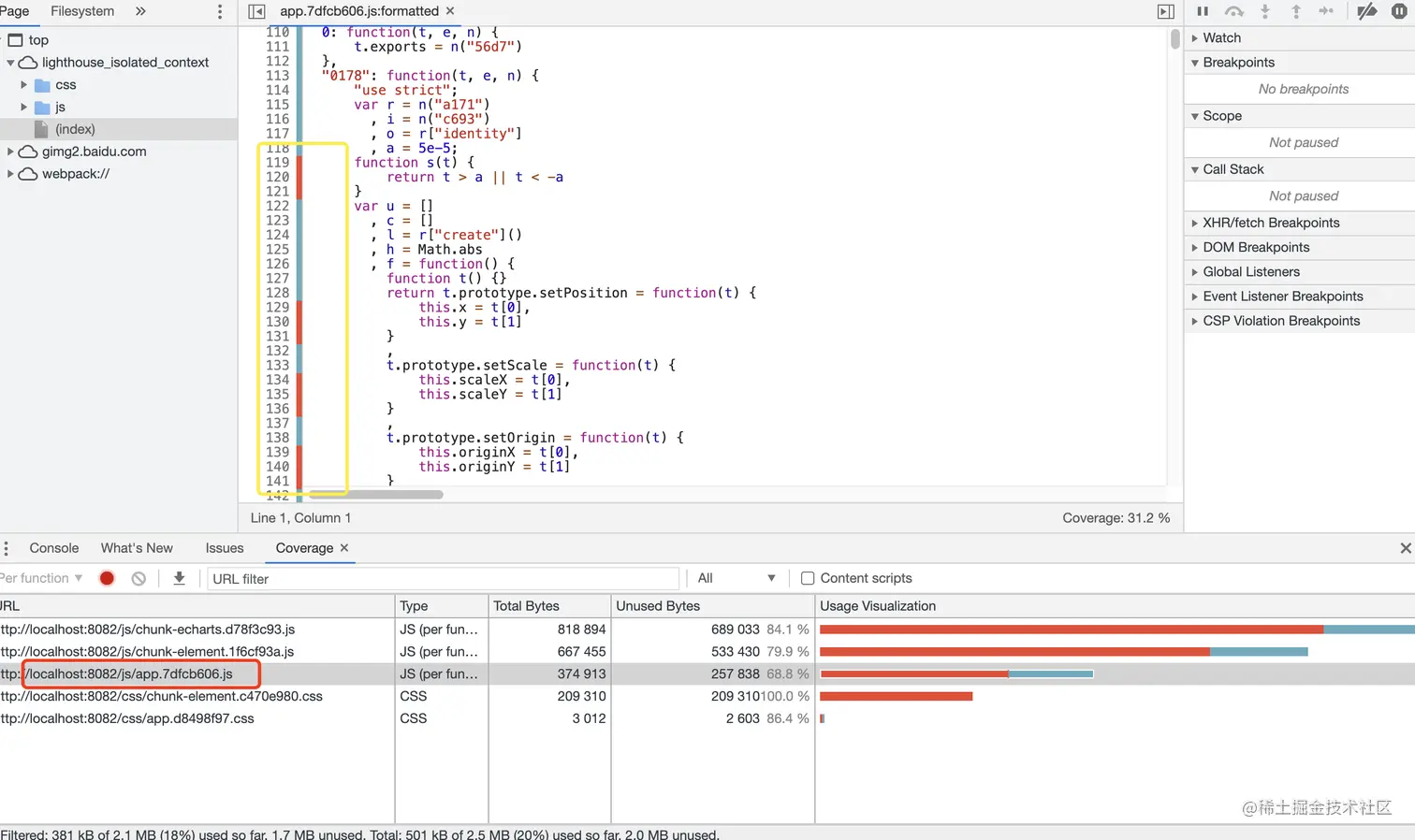Viewport: 1415px width, 840px height.
Task: Close the Coverage tab
Action: (344, 548)
